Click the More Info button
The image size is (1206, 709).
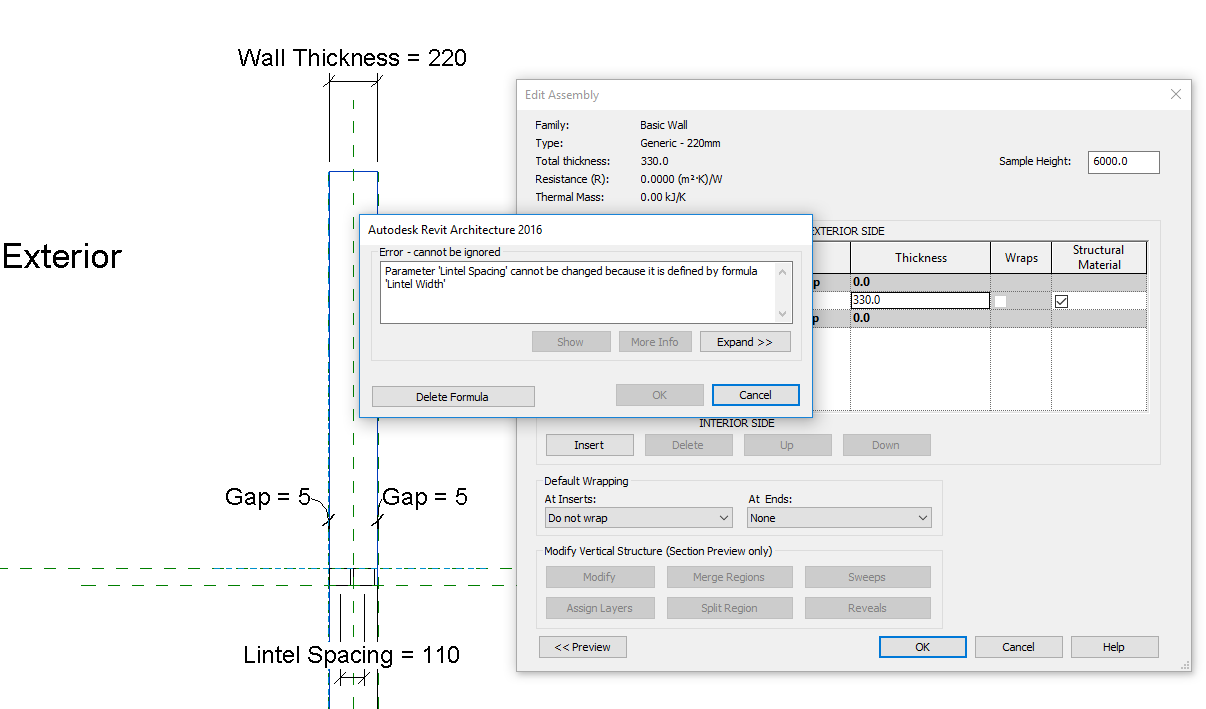pyautogui.click(x=655, y=342)
